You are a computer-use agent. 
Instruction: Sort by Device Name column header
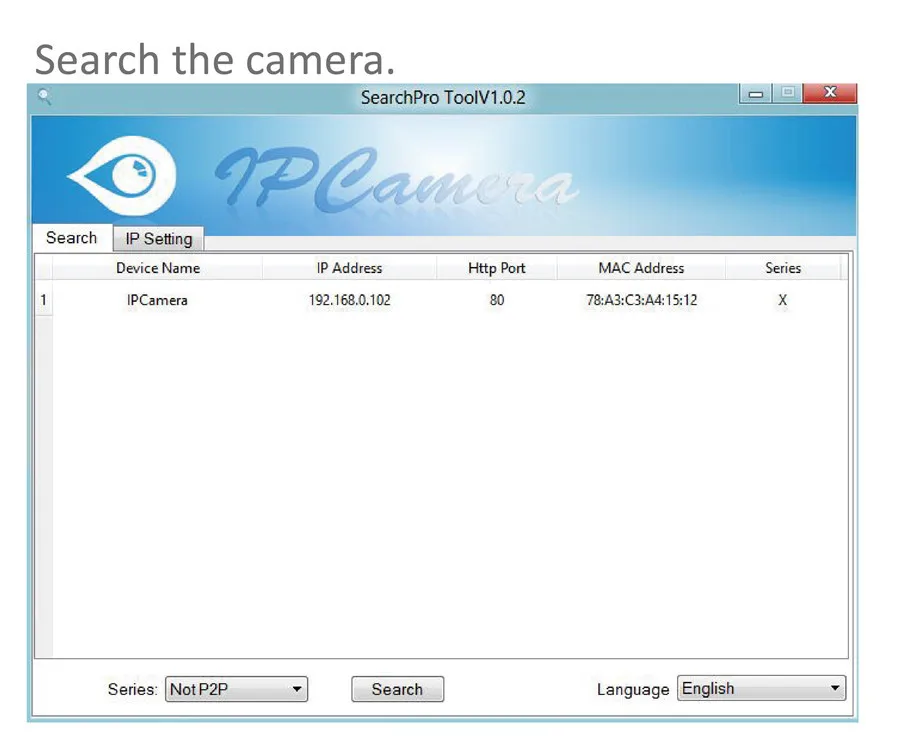pyautogui.click(x=158, y=268)
